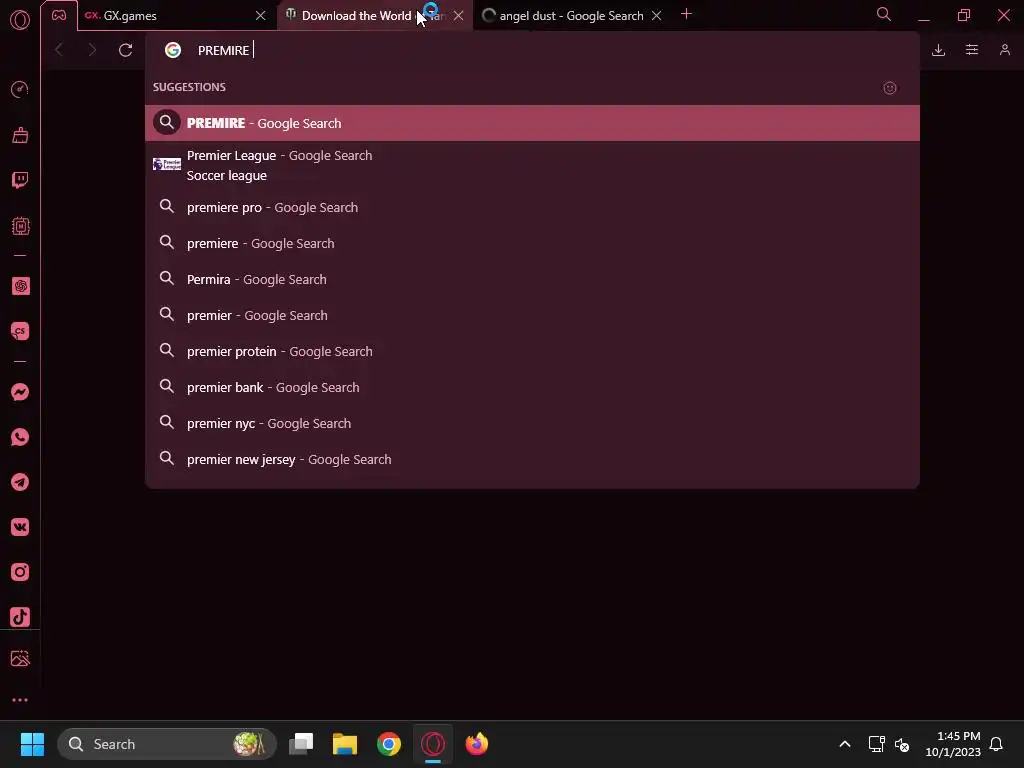Select Premier League Soccer league suggestion
Viewport: 1024px width, 768px height.
[x=532, y=165]
